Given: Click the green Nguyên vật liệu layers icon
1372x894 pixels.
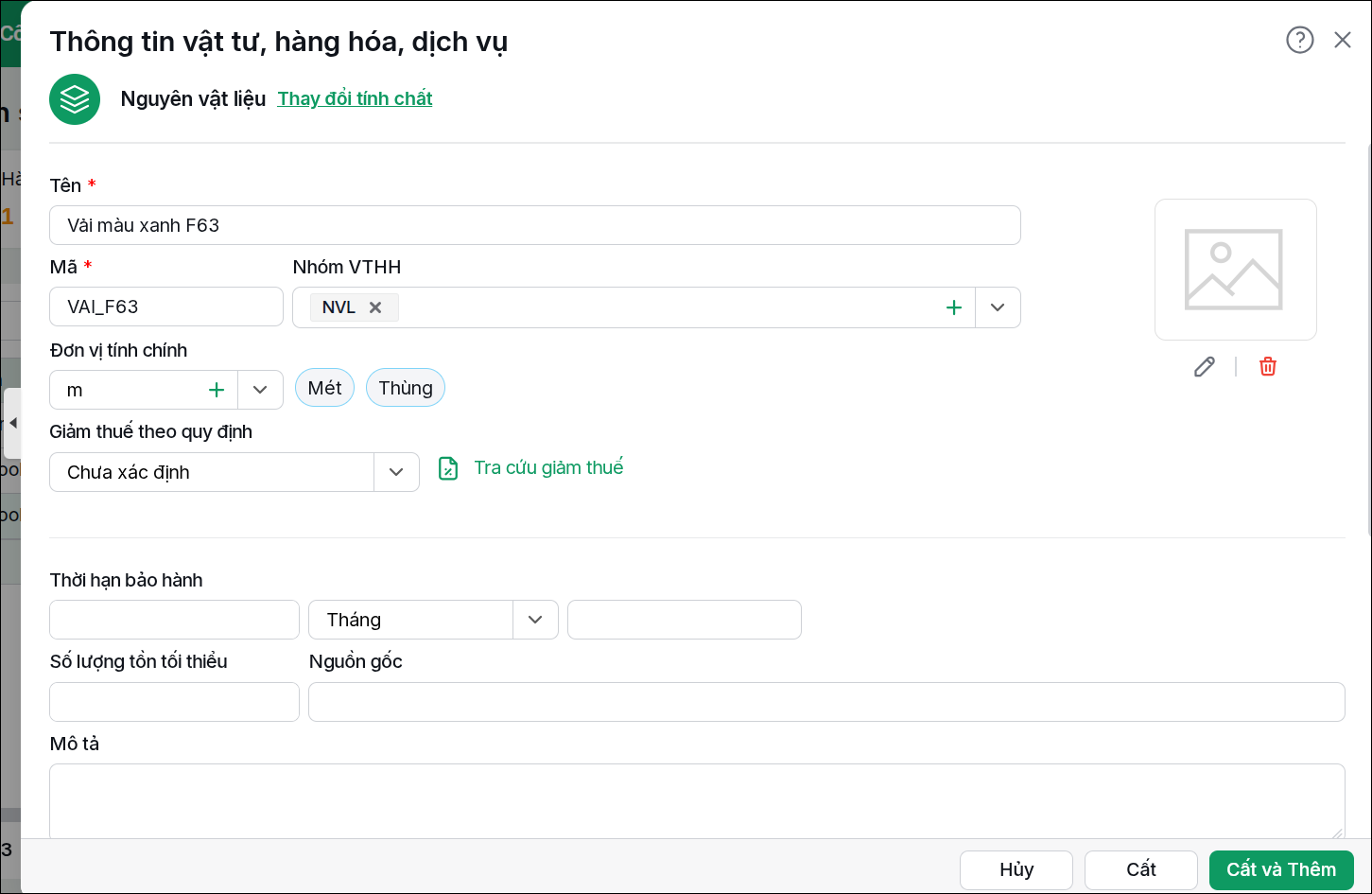Looking at the screenshot, I should click(75, 99).
